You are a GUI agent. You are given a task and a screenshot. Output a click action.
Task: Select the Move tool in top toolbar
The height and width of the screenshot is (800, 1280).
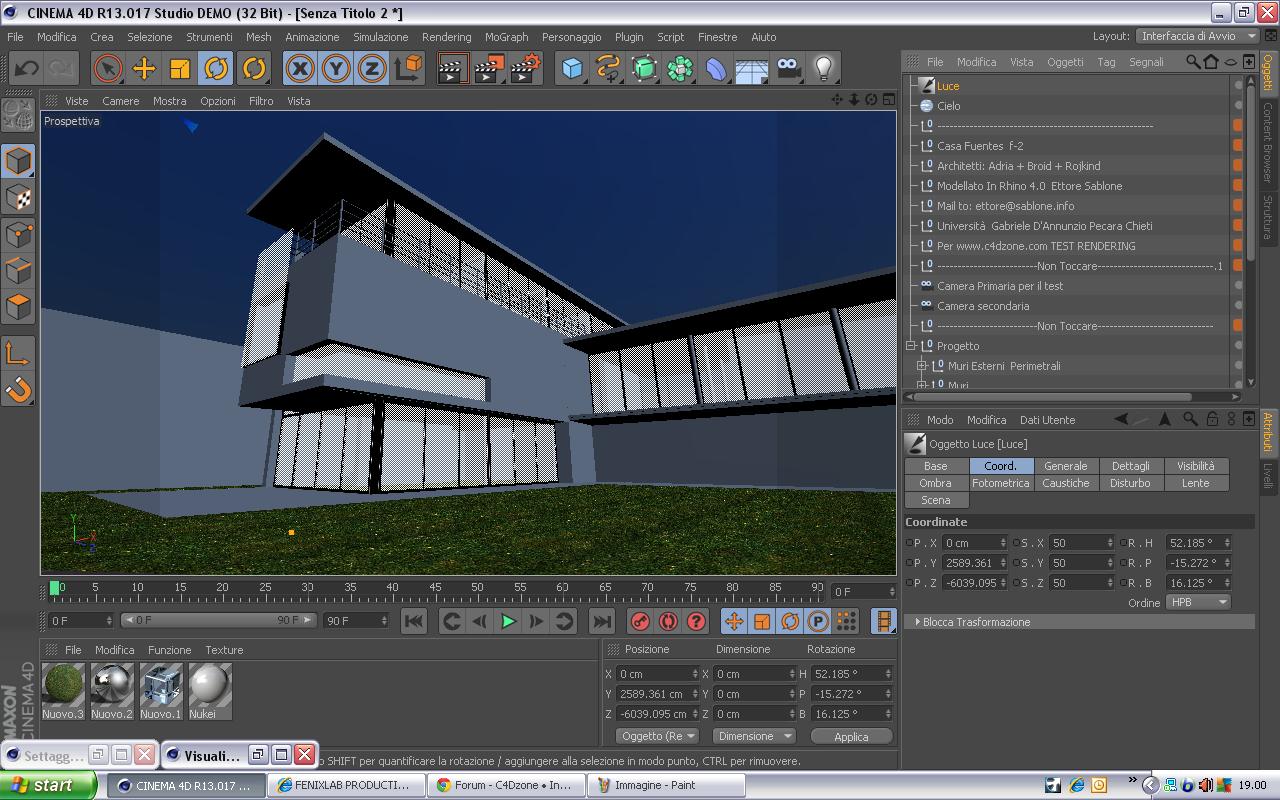click(x=144, y=68)
